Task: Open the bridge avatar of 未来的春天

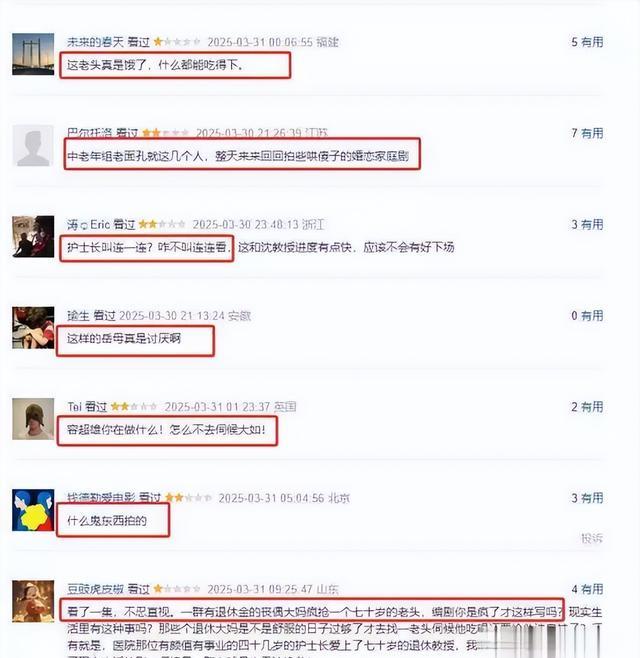Action: tap(33, 54)
